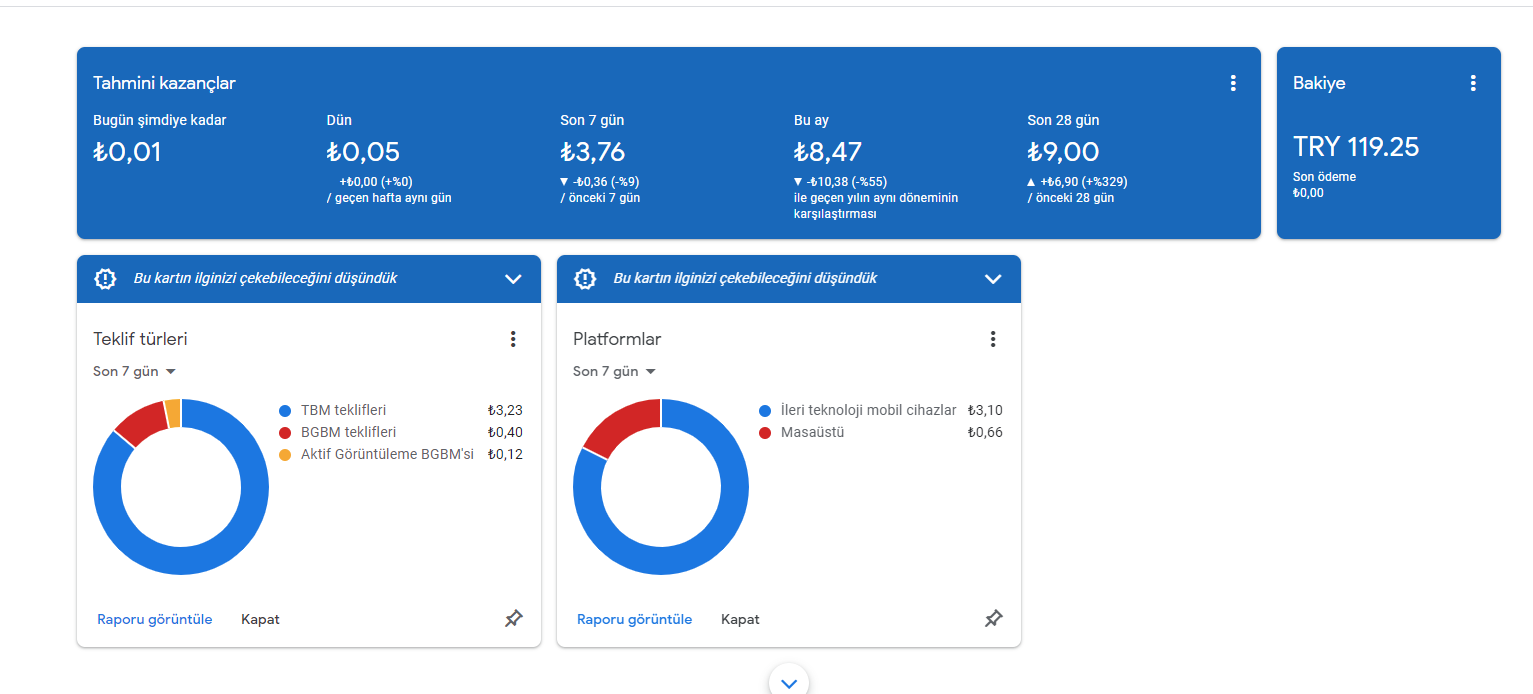Pin the Platformlar card
The image size is (1533, 694).
click(x=993, y=619)
